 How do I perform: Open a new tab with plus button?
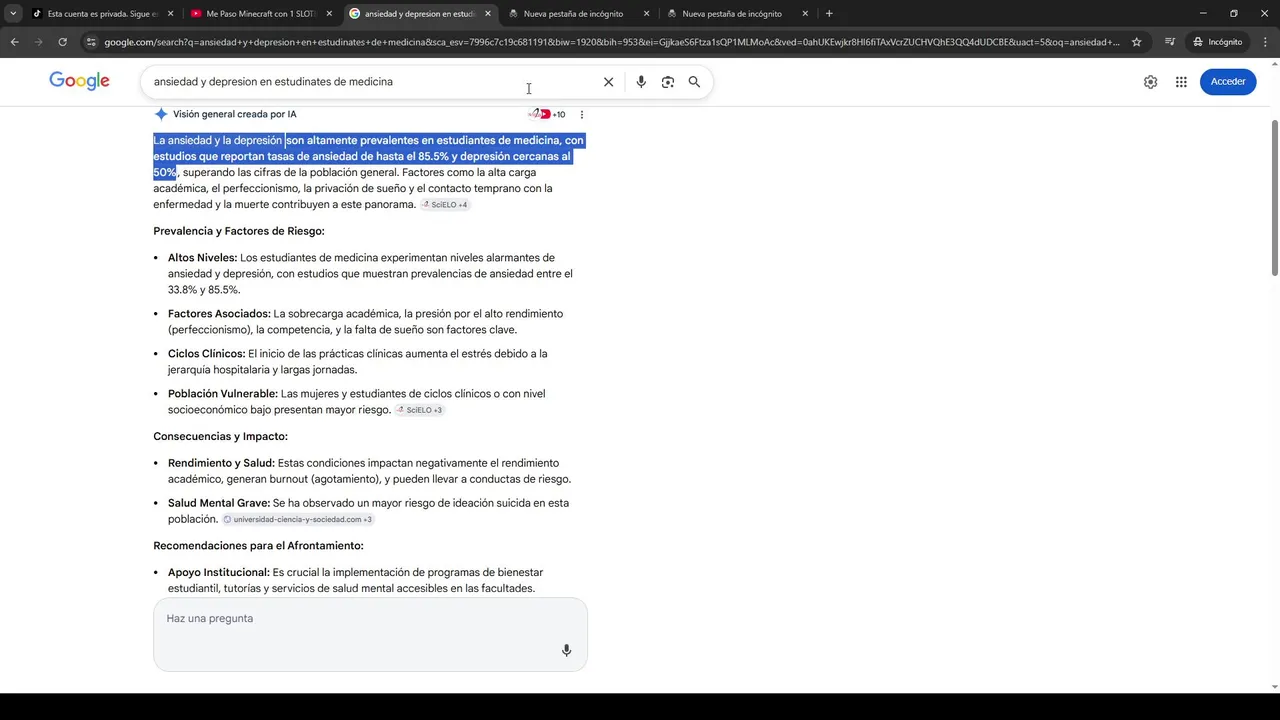pyautogui.click(x=829, y=14)
